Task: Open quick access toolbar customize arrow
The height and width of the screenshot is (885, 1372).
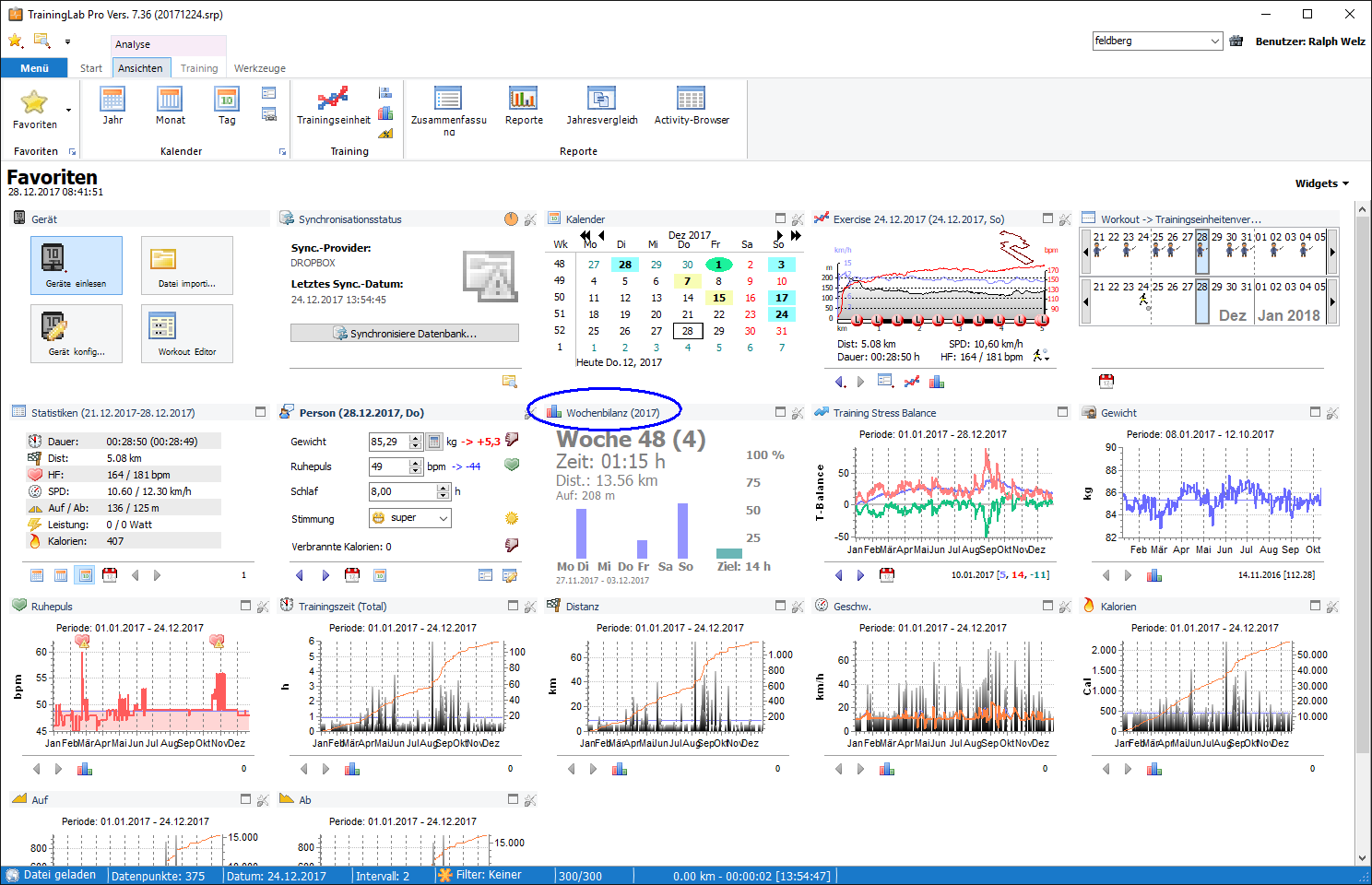Action: click(x=67, y=41)
